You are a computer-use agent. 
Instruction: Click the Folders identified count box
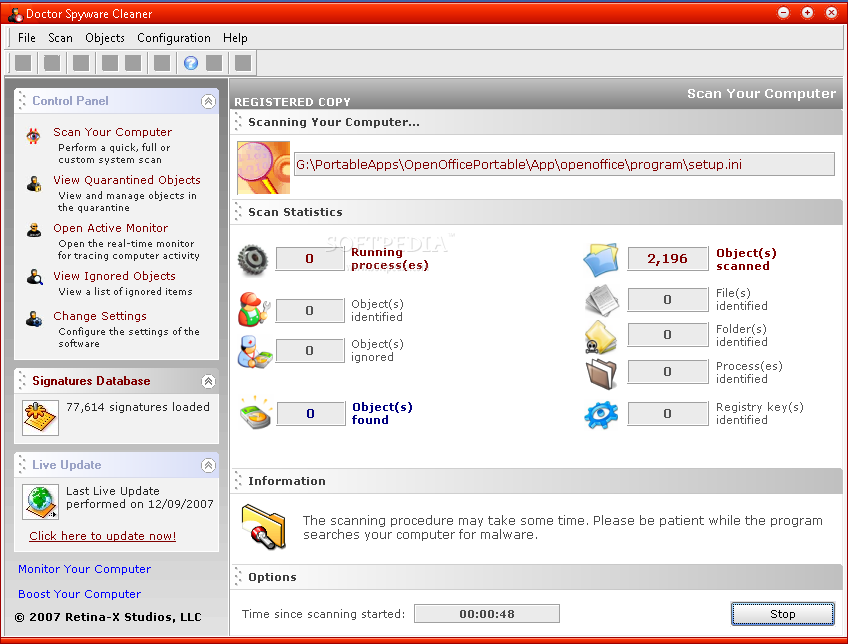coord(668,335)
